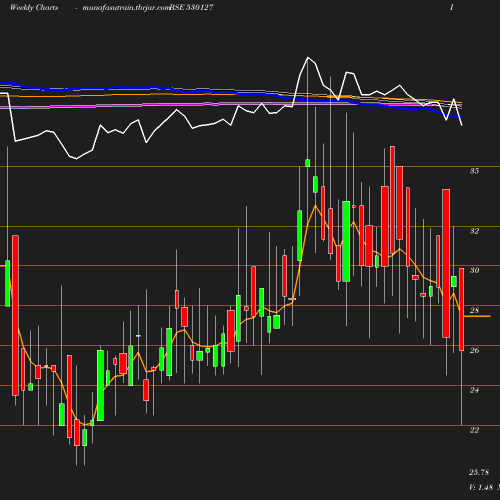Click the price axis label 26
Screen dimensions: 500x500
point(474,350)
